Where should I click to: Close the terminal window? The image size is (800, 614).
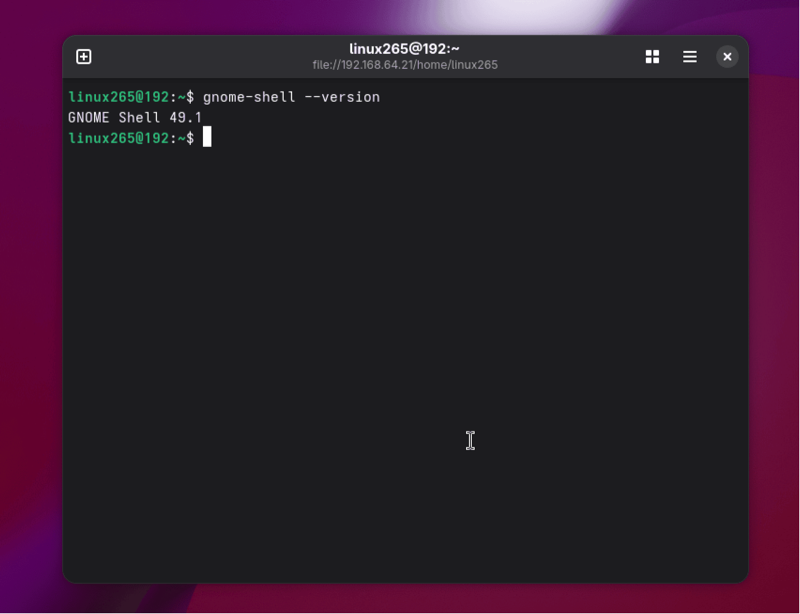pyautogui.click(x=727, y=57)
